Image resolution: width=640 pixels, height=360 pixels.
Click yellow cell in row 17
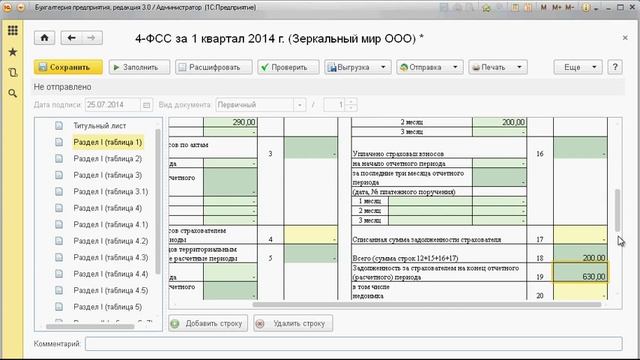point(580,235)
